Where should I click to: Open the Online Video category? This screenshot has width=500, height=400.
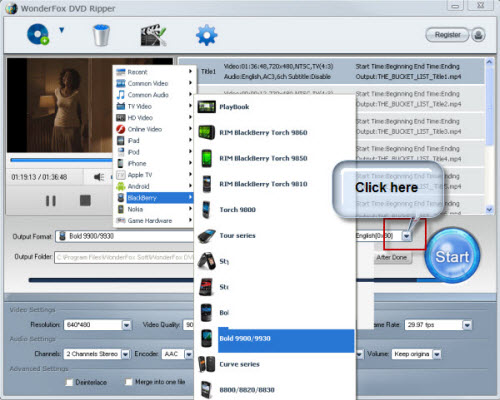(154, 129)
